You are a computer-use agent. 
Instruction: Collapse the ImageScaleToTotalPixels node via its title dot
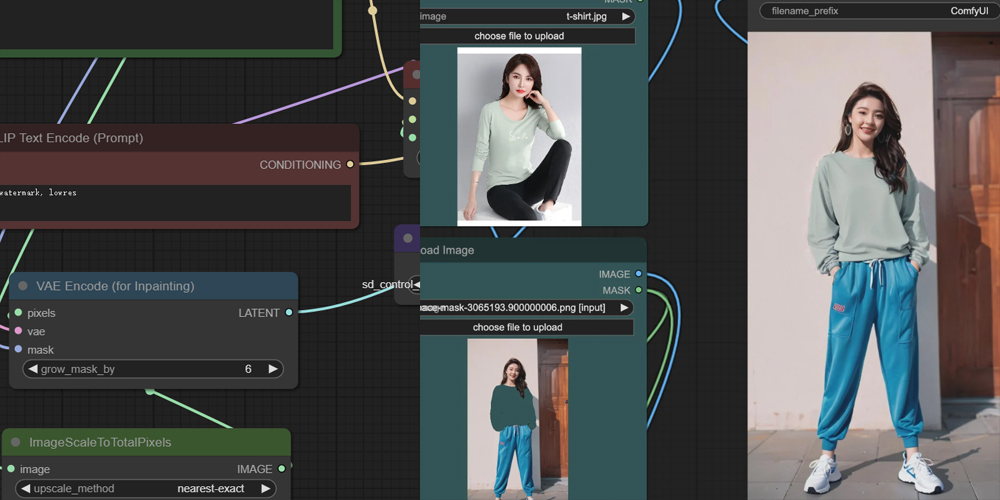click(16, 443)
